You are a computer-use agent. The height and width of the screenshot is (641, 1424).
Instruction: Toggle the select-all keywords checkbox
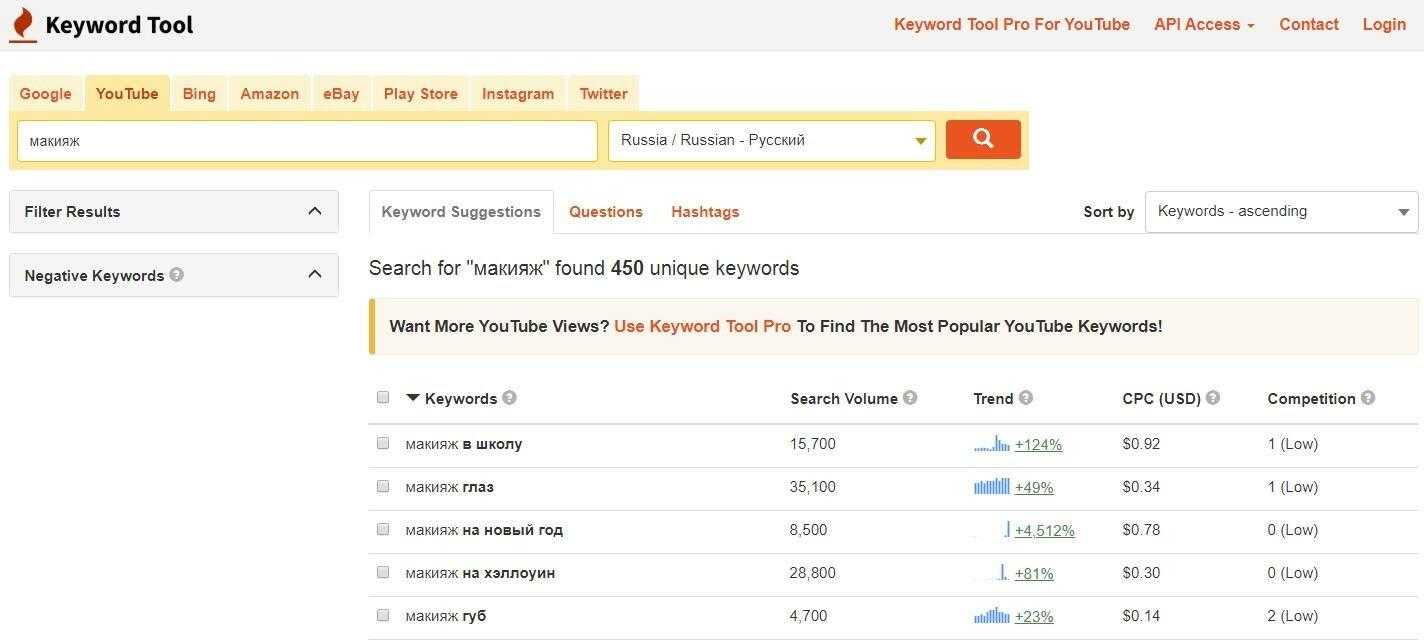click(x=383, y=397)
